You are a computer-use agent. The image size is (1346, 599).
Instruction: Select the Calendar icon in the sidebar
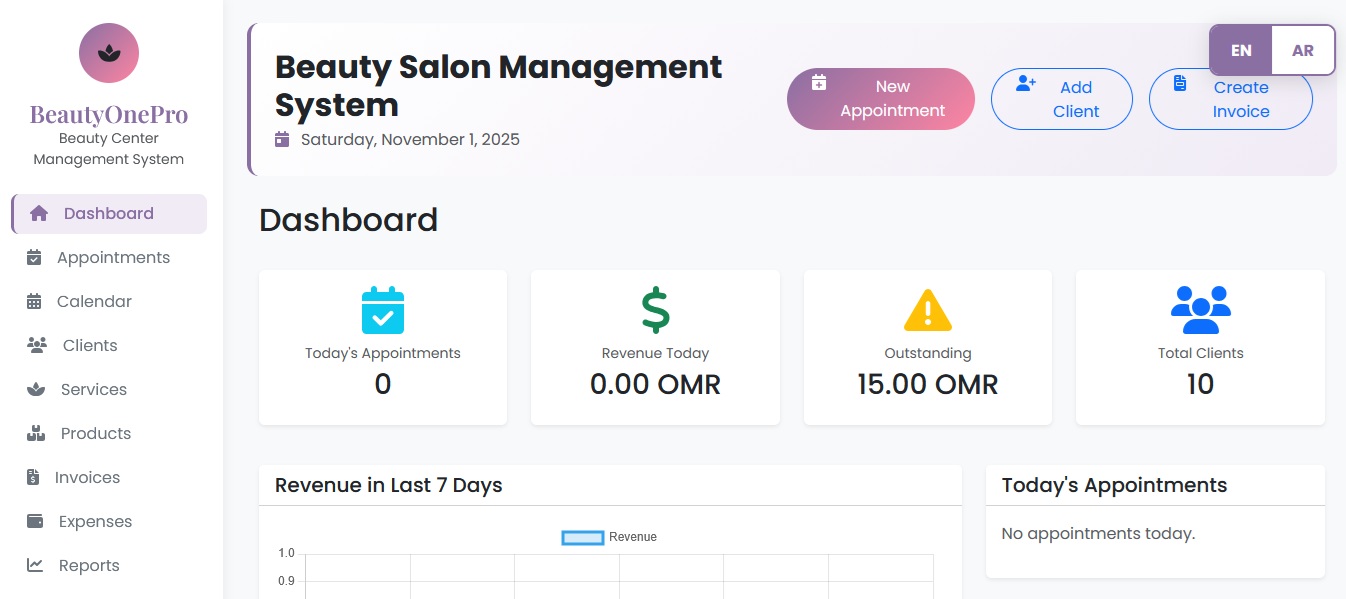pyautogui.click(x=34, y=301)
